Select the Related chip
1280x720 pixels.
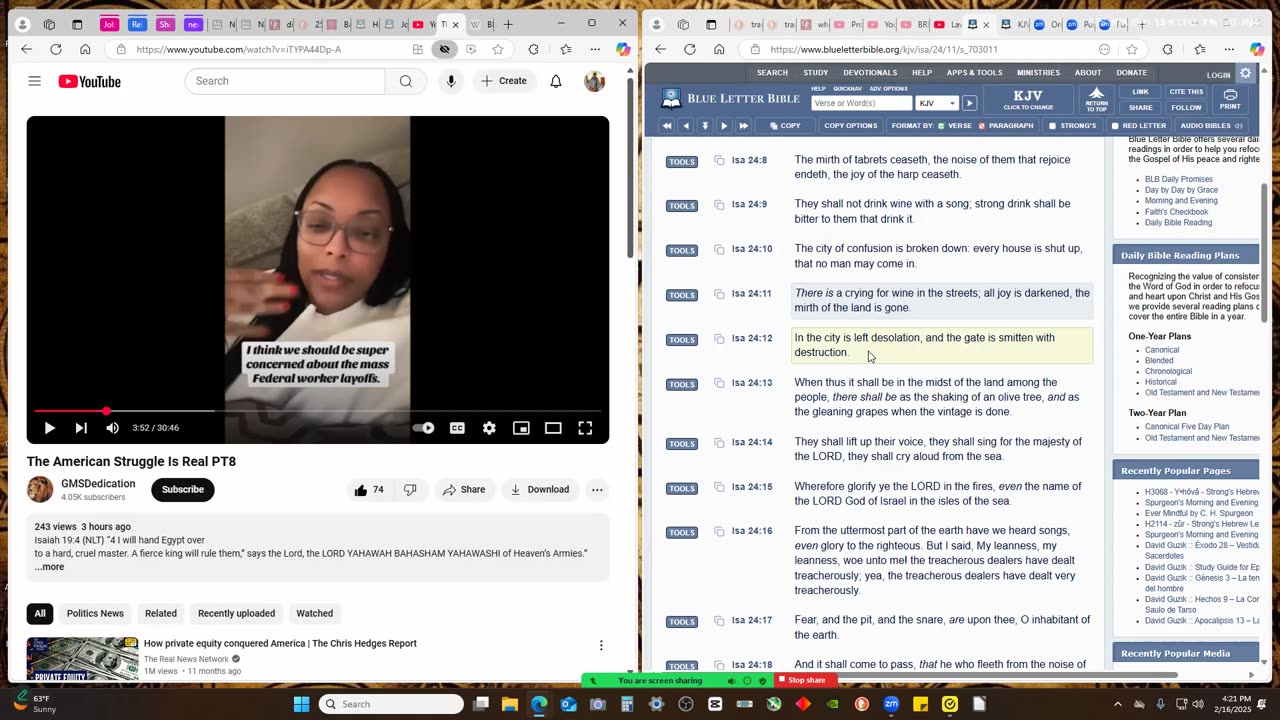click(161, 614)
